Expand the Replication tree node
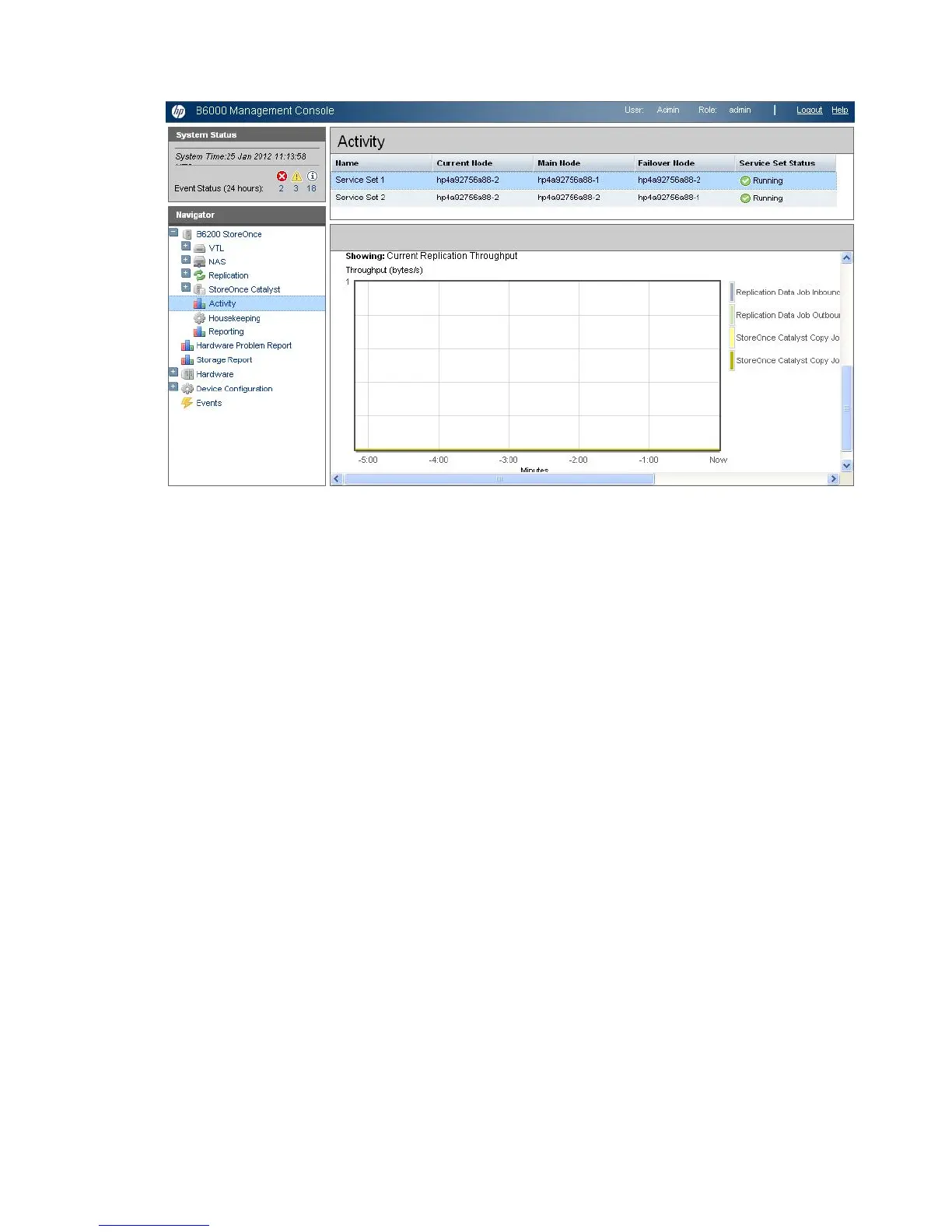This screenshot has height=1232, width=952. 186,273
